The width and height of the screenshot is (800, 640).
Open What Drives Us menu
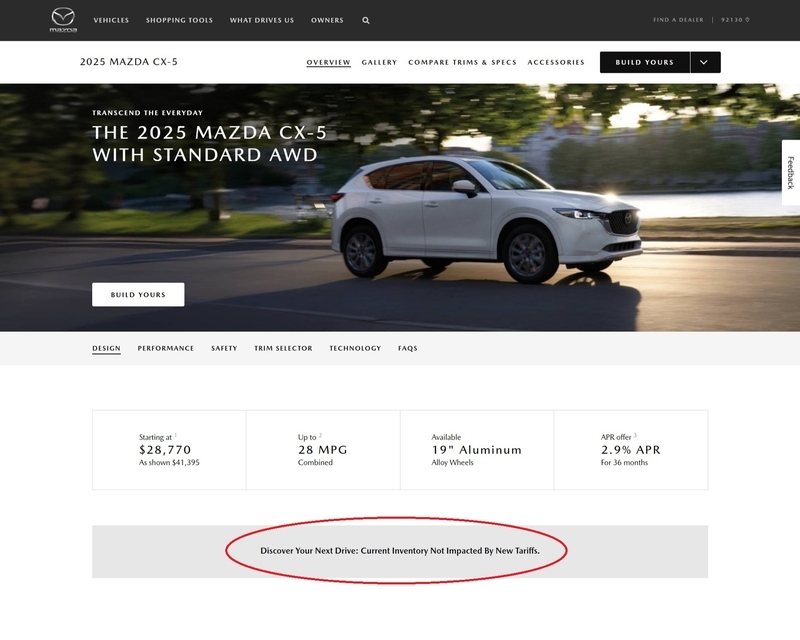coord(262,20)
